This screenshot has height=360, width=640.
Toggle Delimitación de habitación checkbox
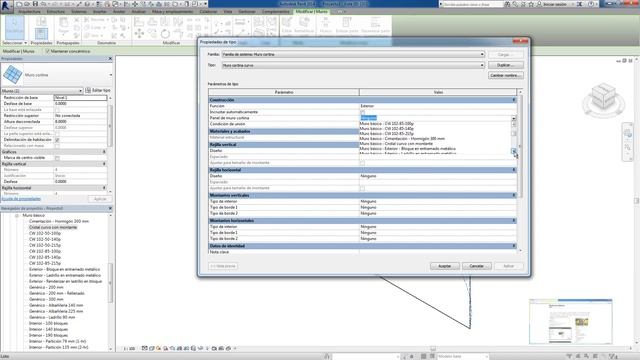[x=57, y=140]
